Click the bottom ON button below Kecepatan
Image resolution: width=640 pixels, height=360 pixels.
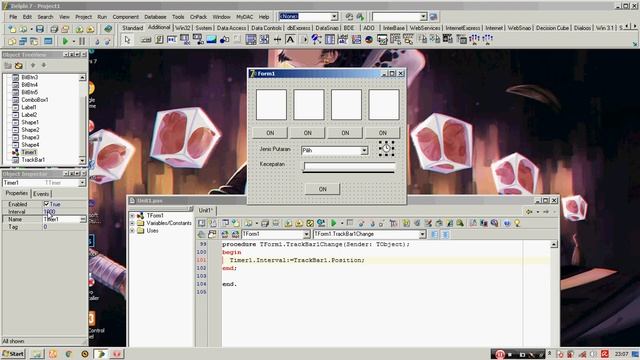[322, 189]
